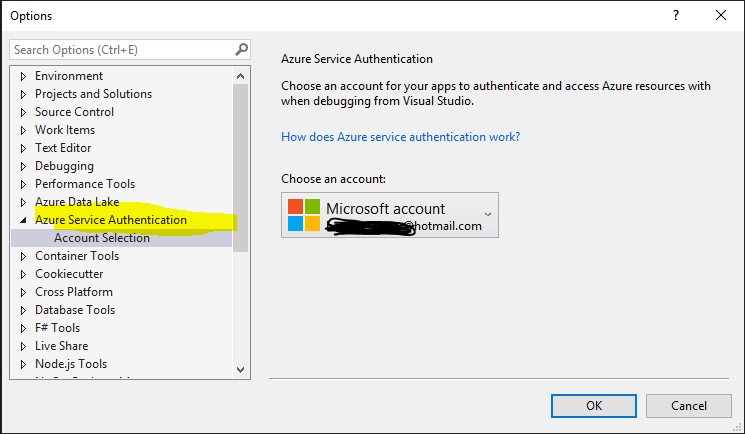Image resolution: width=745 pixels, height=434 pixels.
Task: Select Work Items tree item
Action: [x=65, y=130]
